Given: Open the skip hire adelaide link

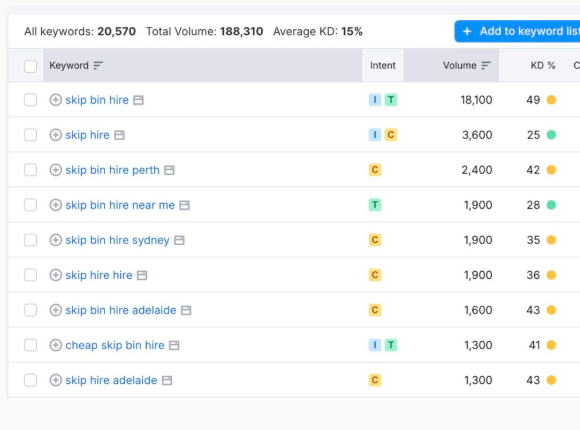Looking at the screenshot, I should 111,380.
